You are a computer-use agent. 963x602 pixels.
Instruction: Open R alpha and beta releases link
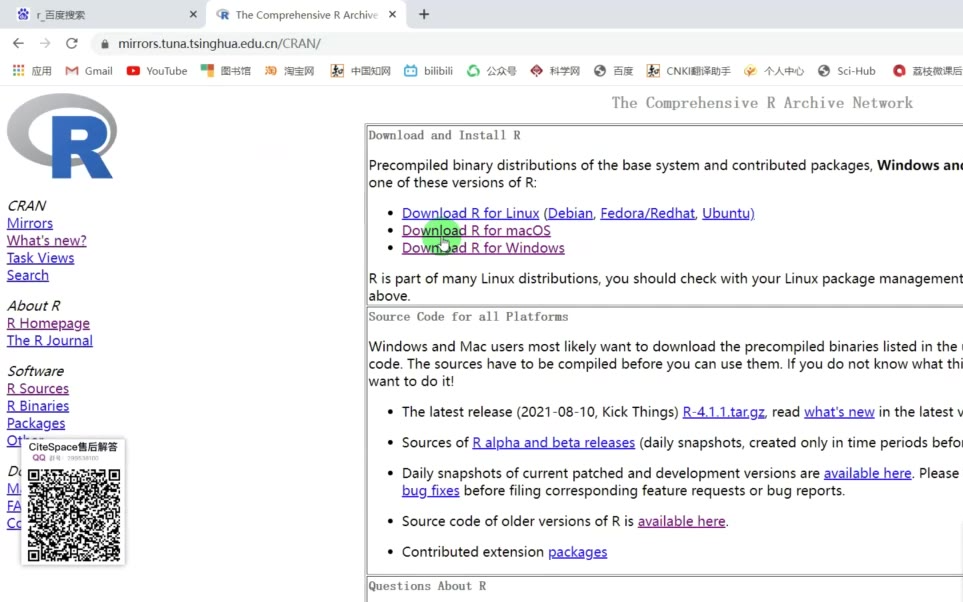tap(553, 442)
